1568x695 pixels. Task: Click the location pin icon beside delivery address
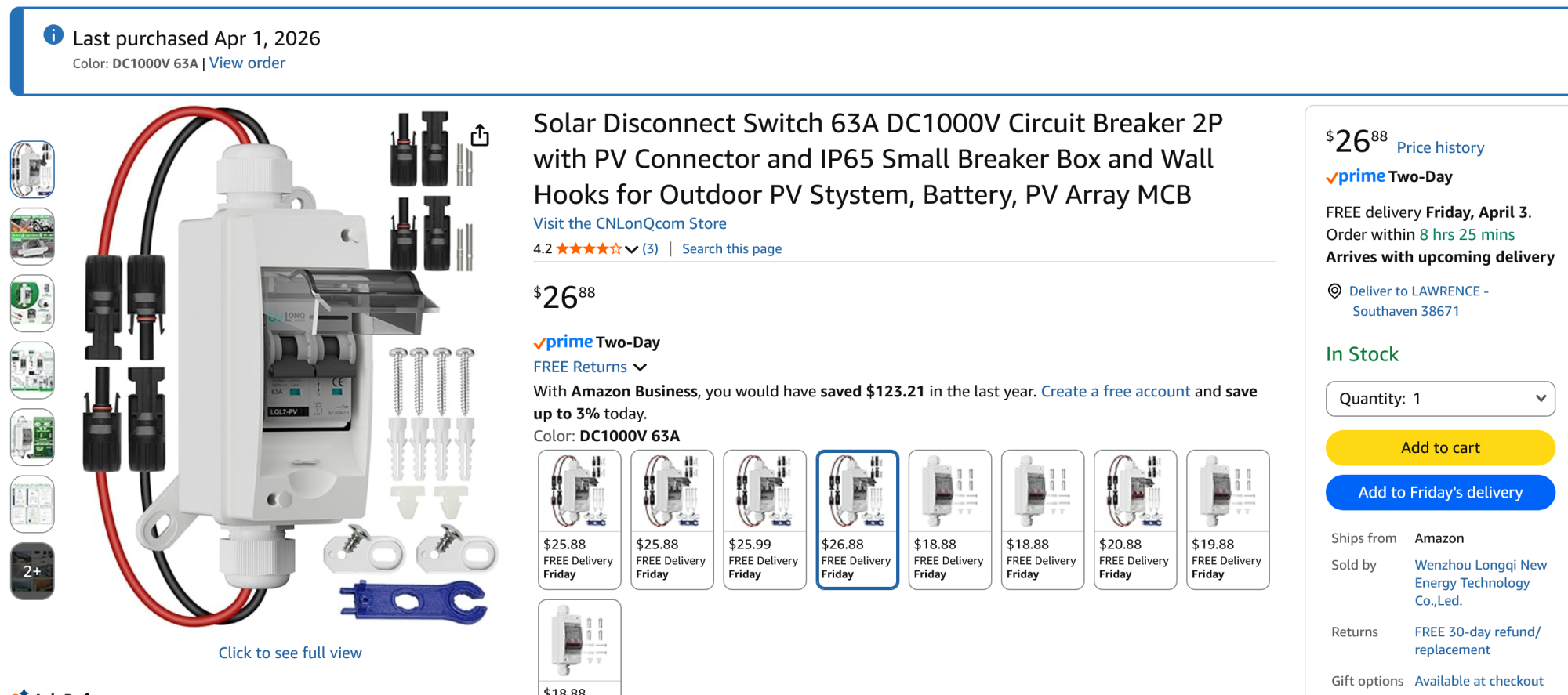pos(1334,291)
